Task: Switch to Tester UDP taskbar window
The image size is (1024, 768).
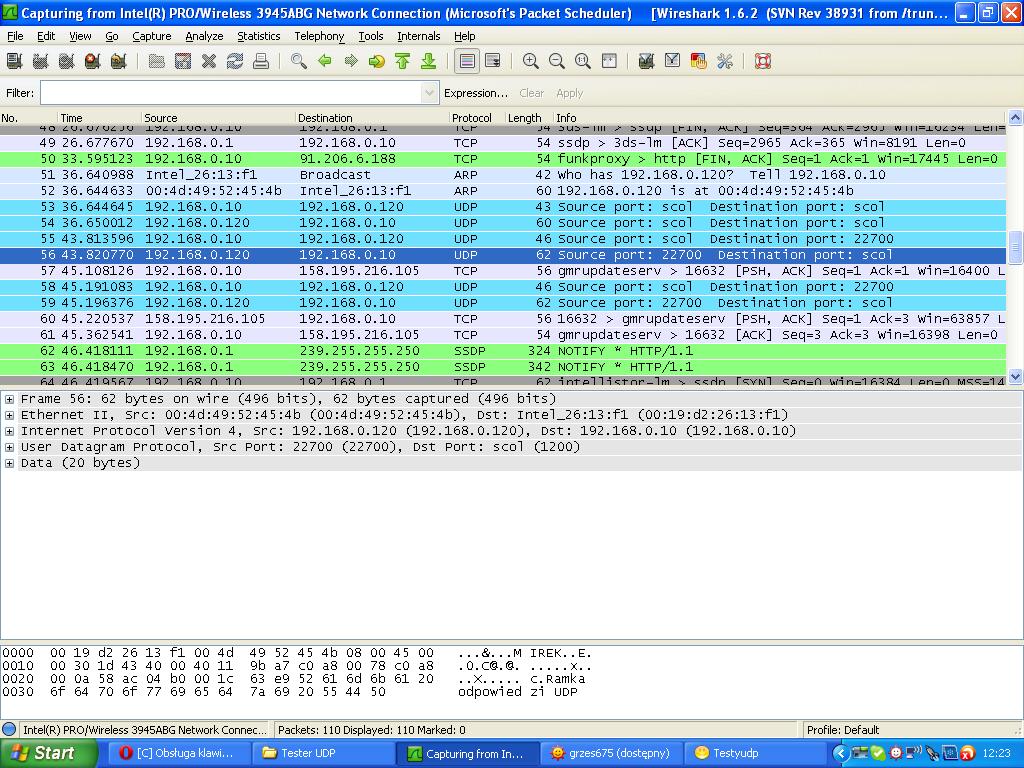Action: point(323,754)
